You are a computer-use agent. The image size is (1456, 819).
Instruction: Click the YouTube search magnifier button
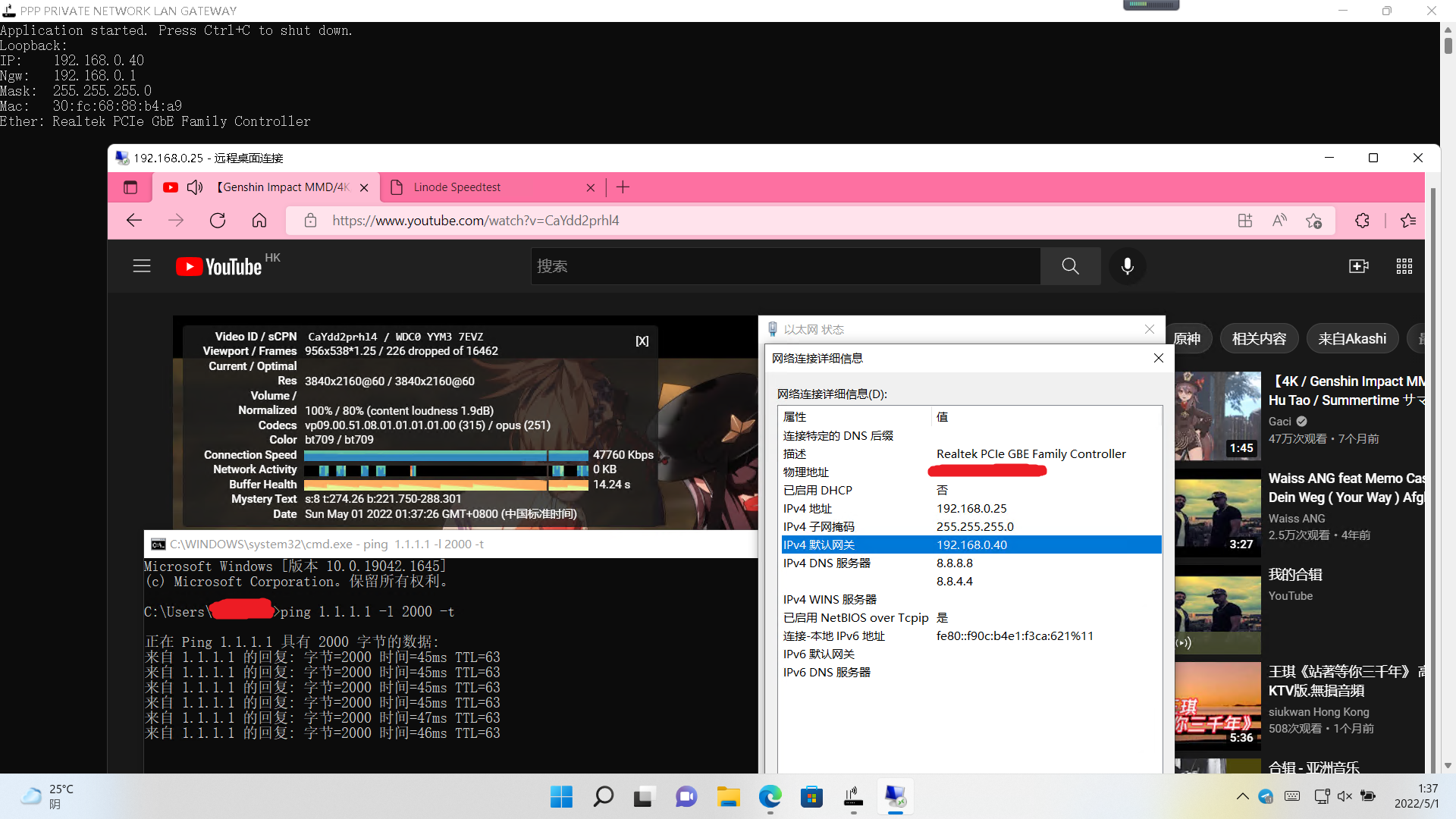point(1070,266)
